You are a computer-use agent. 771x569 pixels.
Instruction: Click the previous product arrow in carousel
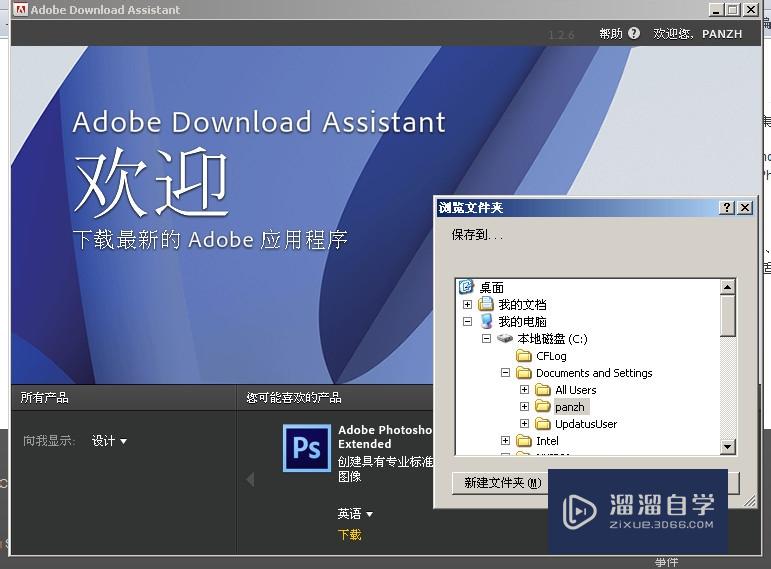pyautogui.click(x=250, y=479)
